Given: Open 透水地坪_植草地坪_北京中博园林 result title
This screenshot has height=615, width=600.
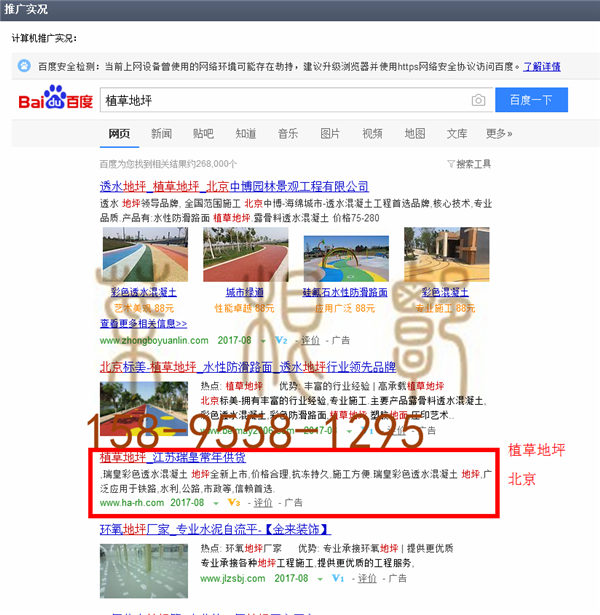Looking at the screenshot, I should (x=234, y=186).
